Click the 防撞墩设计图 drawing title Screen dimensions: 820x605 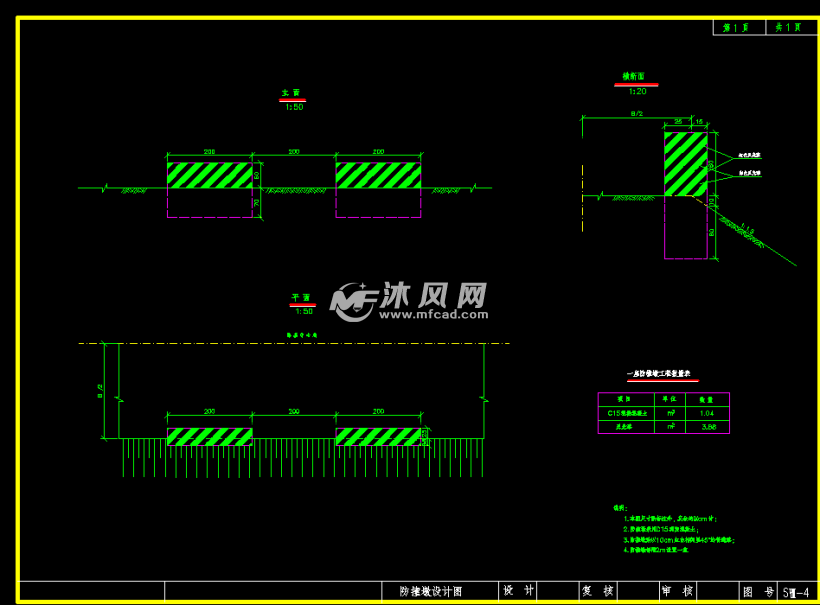click(430, 591)
